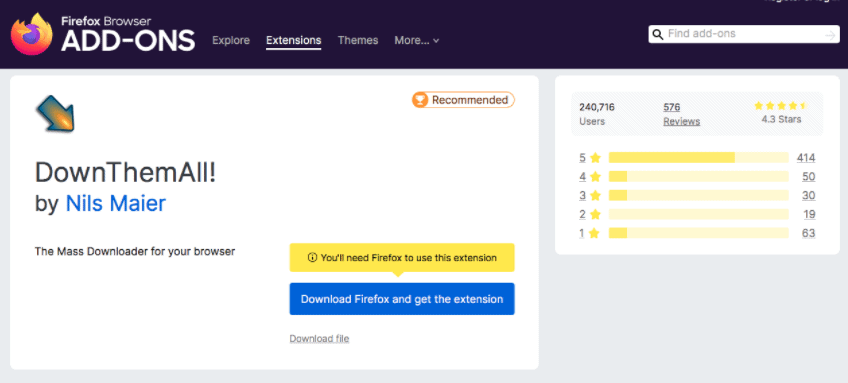The image size is (848, 383).
Task: Switch to the Themes tab
Action: tap(358, 41)
